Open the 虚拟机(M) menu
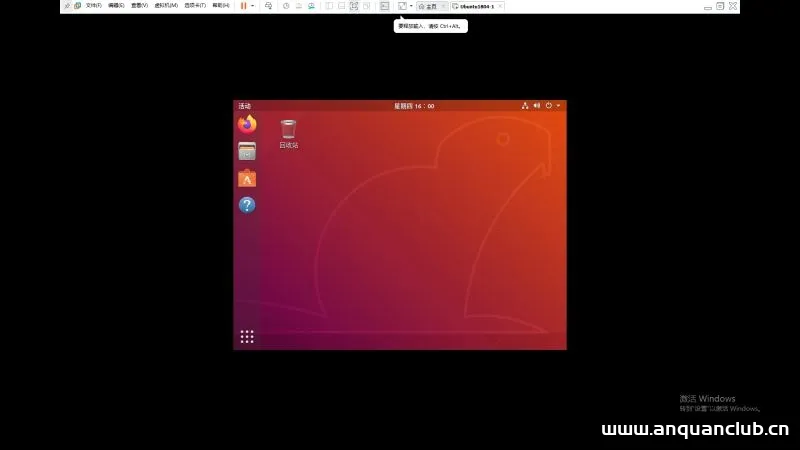The height and width of the screenshot is (450, 800). tap(166, 6)
